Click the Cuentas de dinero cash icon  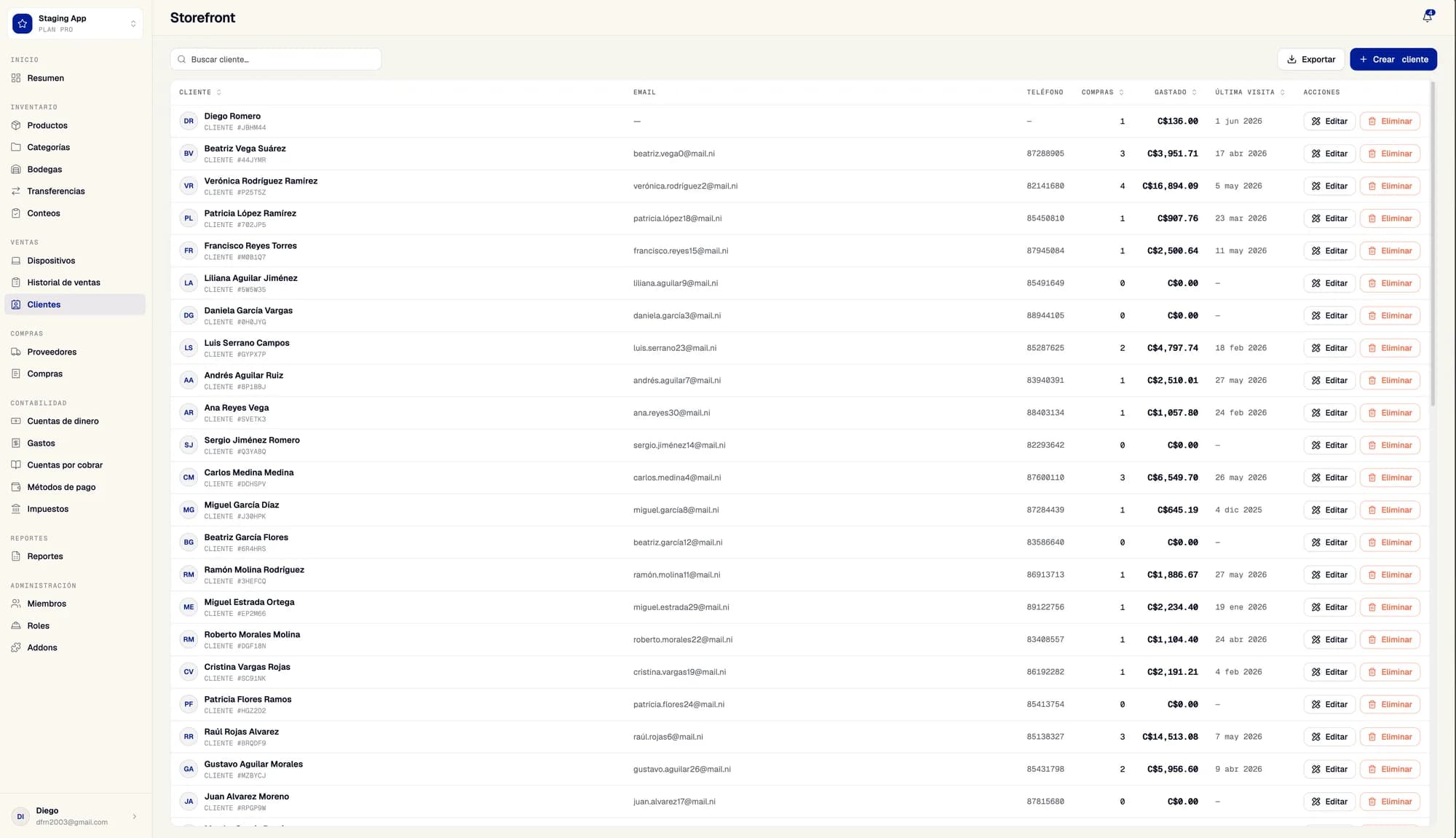click(x=16, y=421)
